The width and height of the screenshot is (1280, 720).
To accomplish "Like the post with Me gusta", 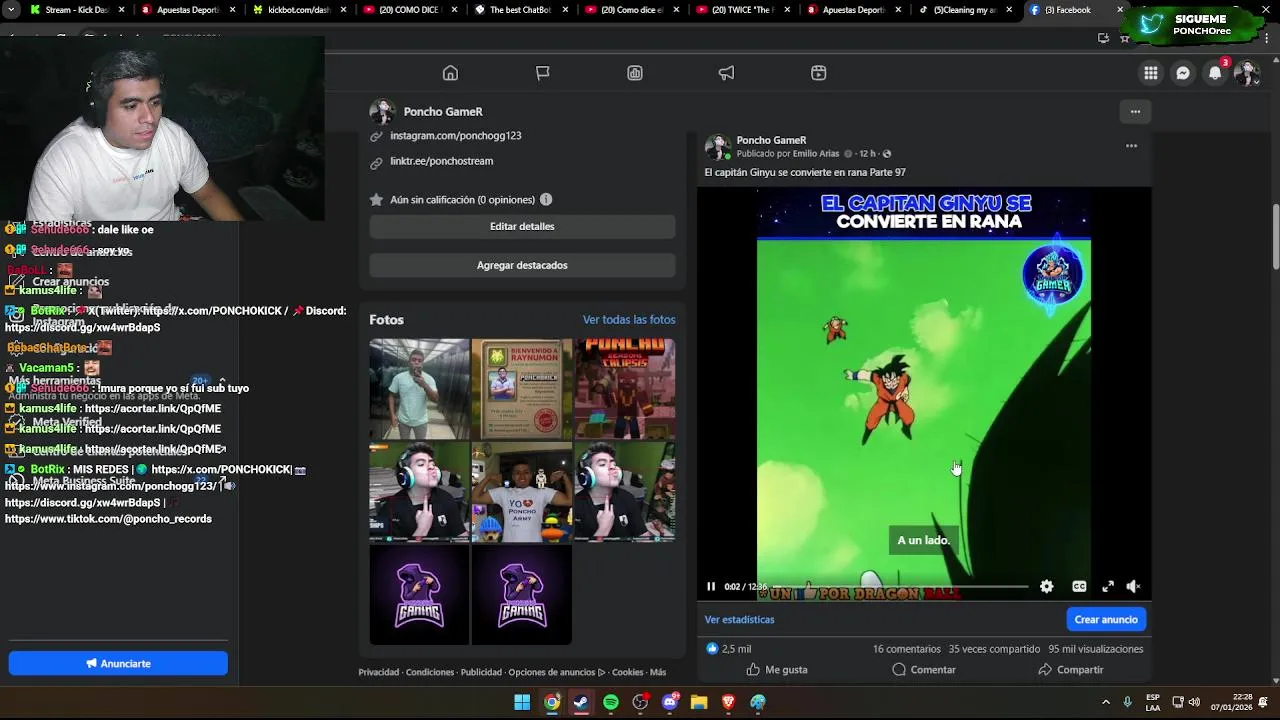I will coord(777,670).
